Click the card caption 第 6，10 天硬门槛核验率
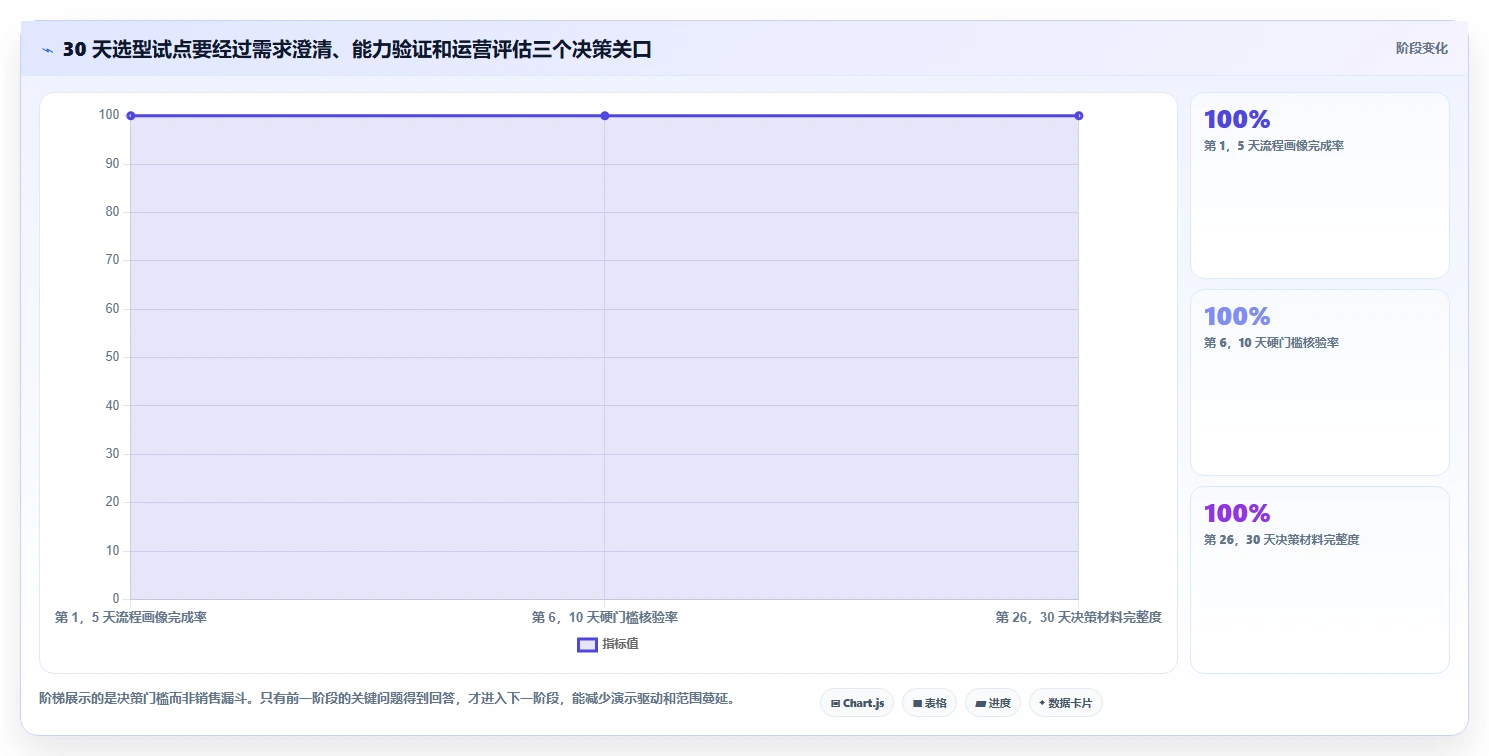Screen dimensions: 1489x756 [1271, 343]
